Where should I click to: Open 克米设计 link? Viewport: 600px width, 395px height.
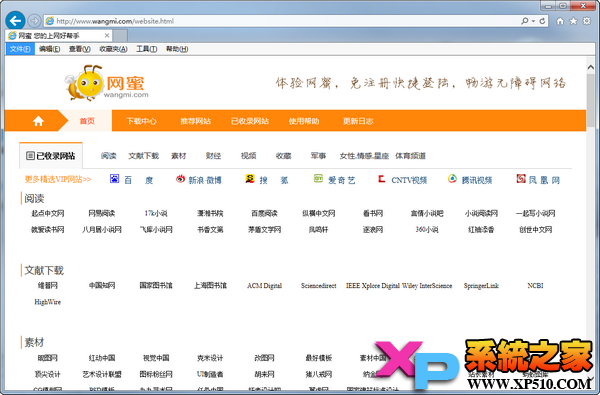[210, 358]
